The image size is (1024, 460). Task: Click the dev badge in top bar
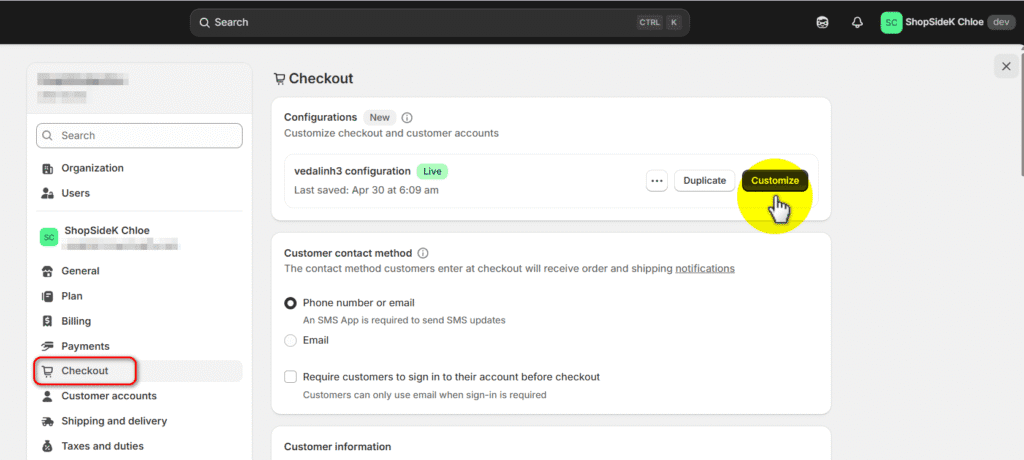point(1002,22)
